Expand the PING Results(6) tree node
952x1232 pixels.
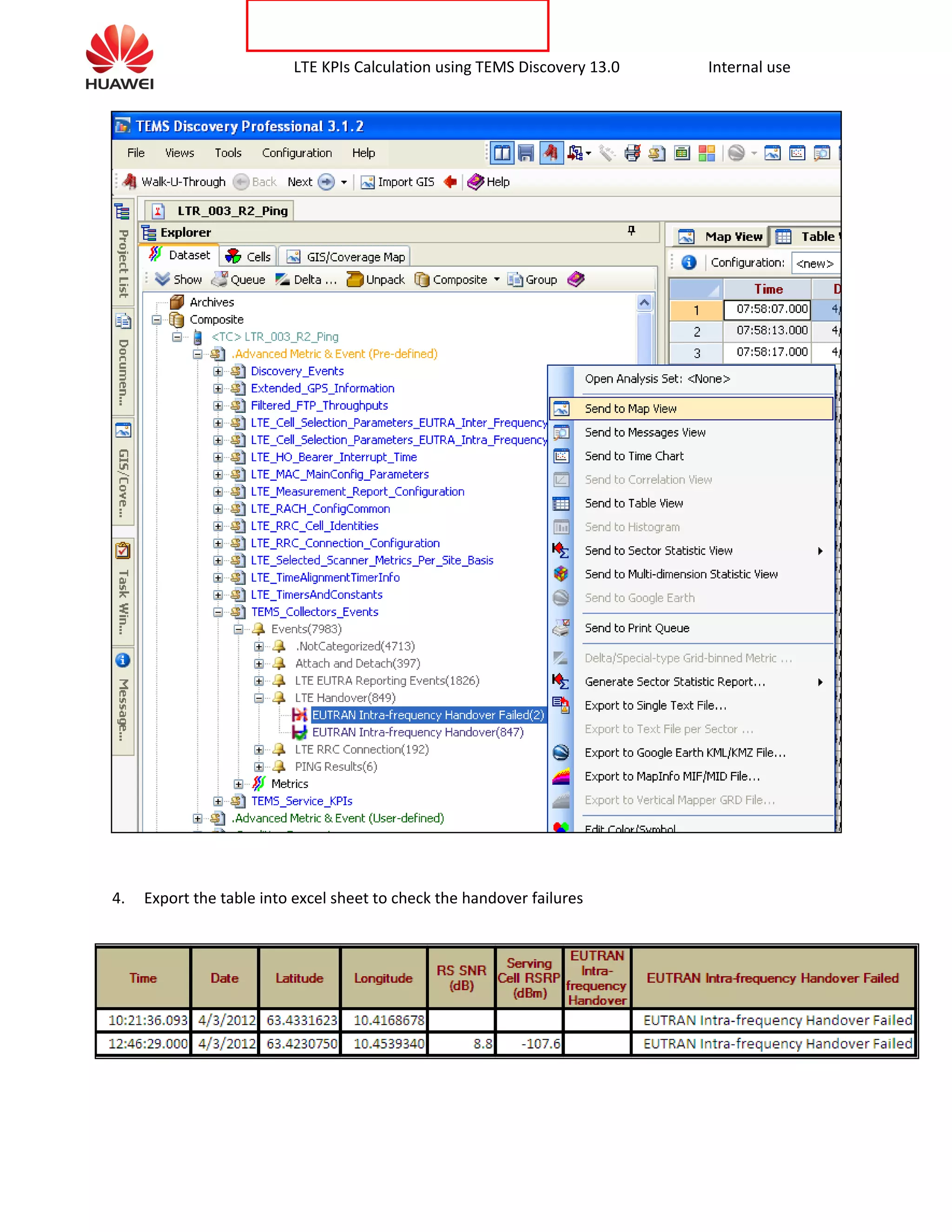pyautogui.click(x=259, y=767)
